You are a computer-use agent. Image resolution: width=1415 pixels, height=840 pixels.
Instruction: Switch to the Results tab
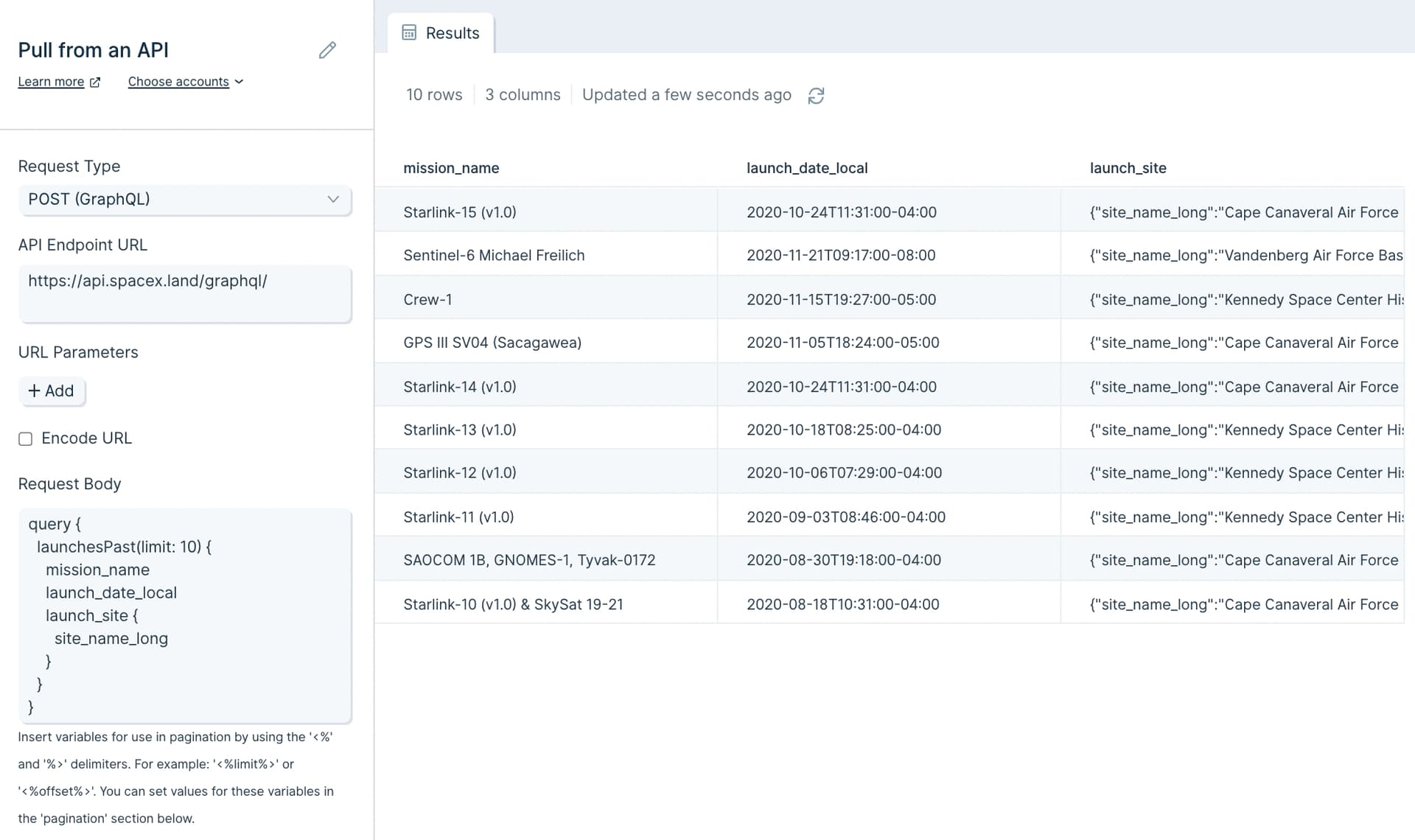(x=440, y=32)
